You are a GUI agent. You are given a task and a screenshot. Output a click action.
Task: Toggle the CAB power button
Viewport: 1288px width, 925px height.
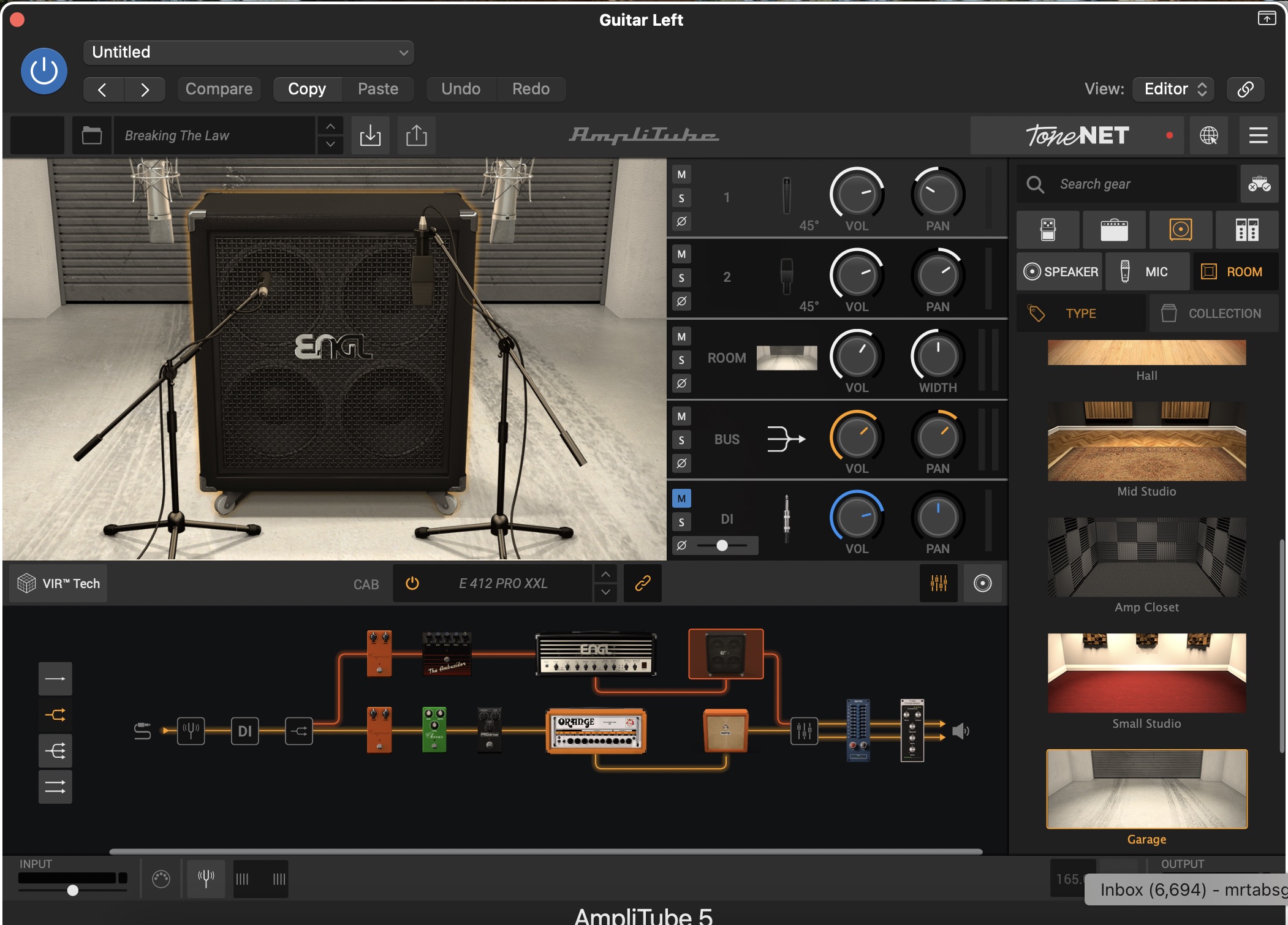pos(412,583)
